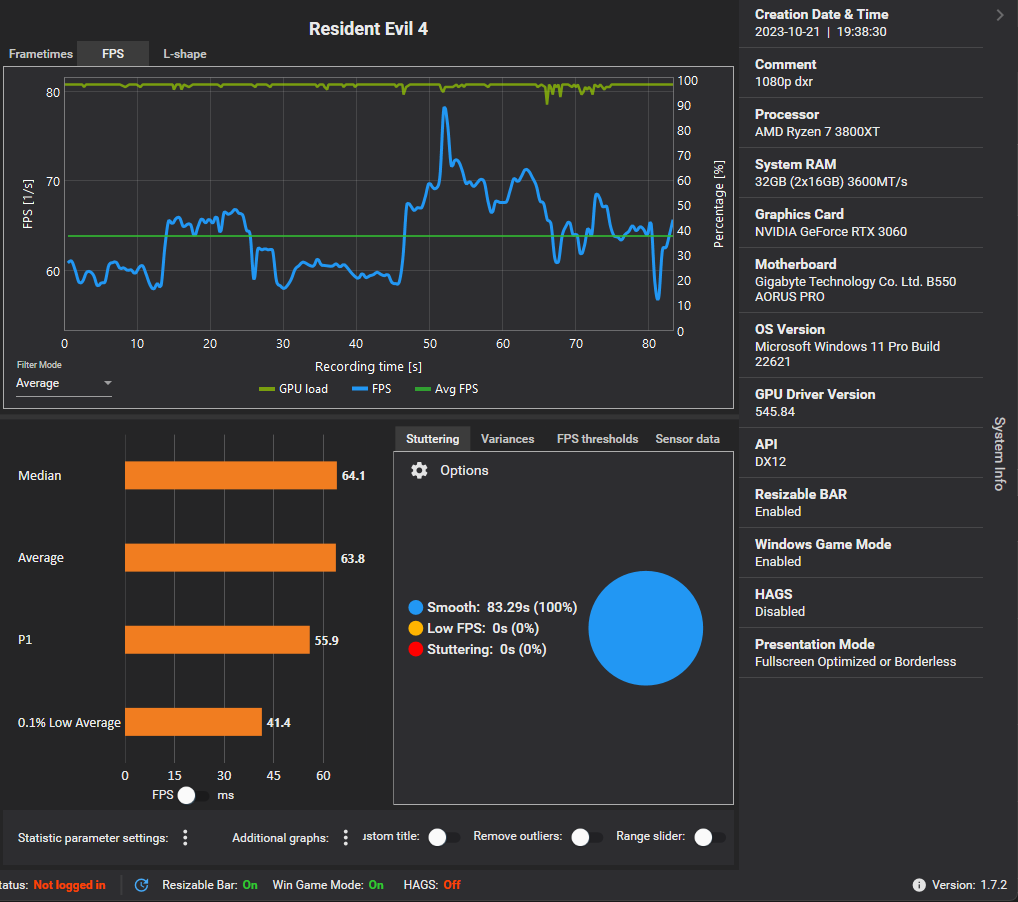Screen dimensions: 1018x902
Task: Click the P1 orange bar
Action: [217, 640]
